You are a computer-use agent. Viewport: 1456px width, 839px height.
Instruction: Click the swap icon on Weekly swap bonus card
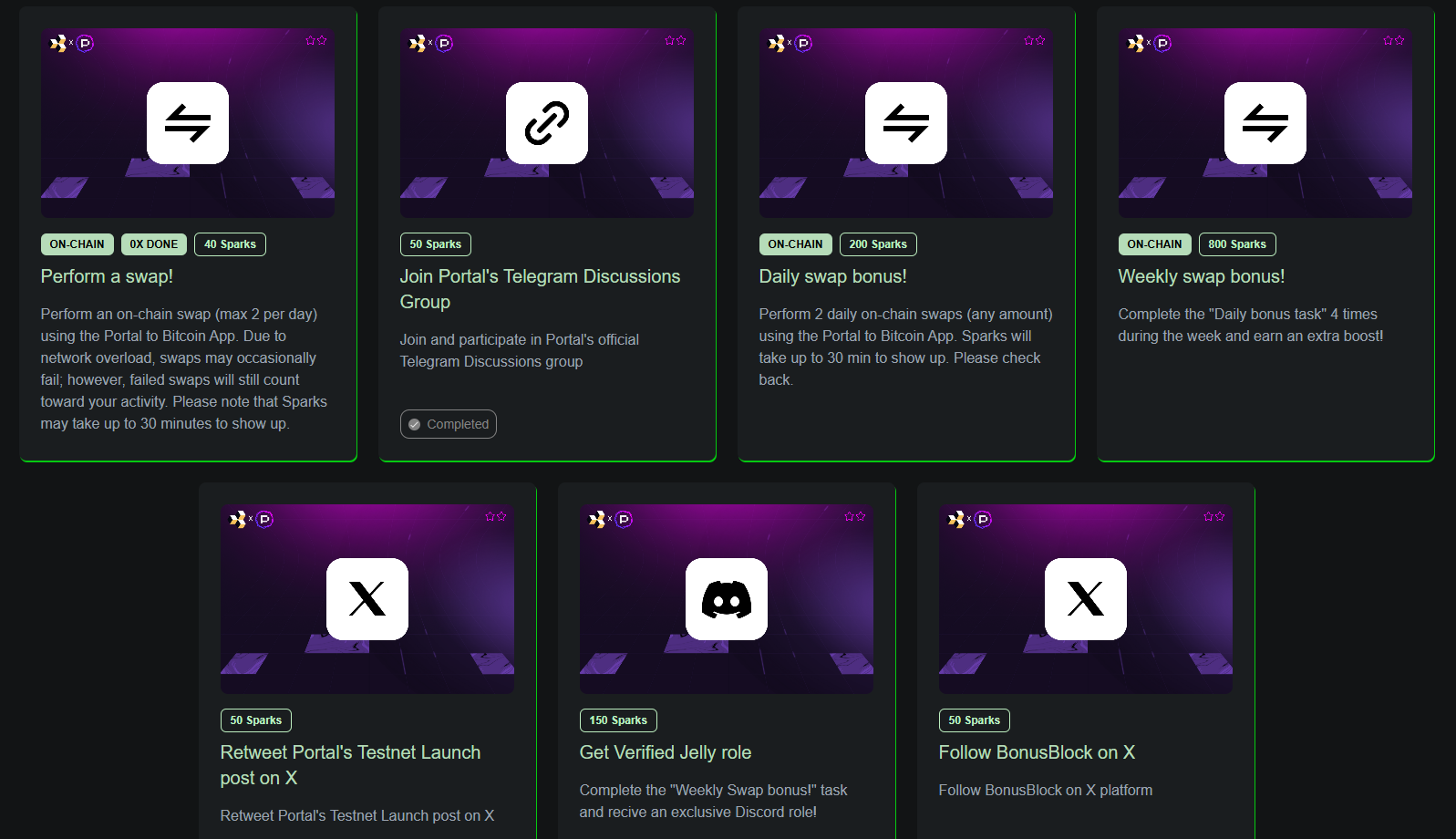[x=1265, y=123]
